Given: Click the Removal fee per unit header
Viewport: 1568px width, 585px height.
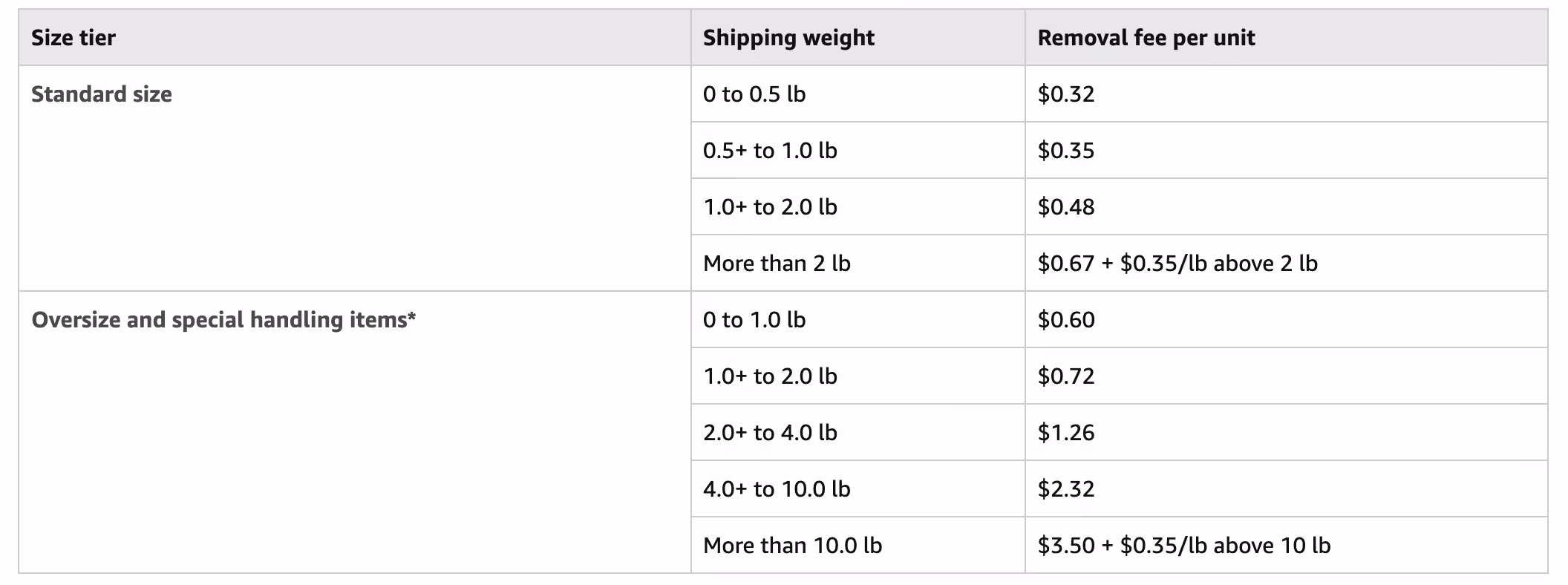Looking at the screenshot, I should coord(1286,38).
